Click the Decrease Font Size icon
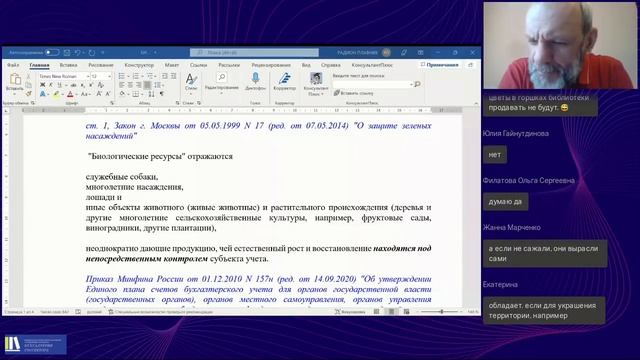This screenshot has height=360, width=640. 108,94
